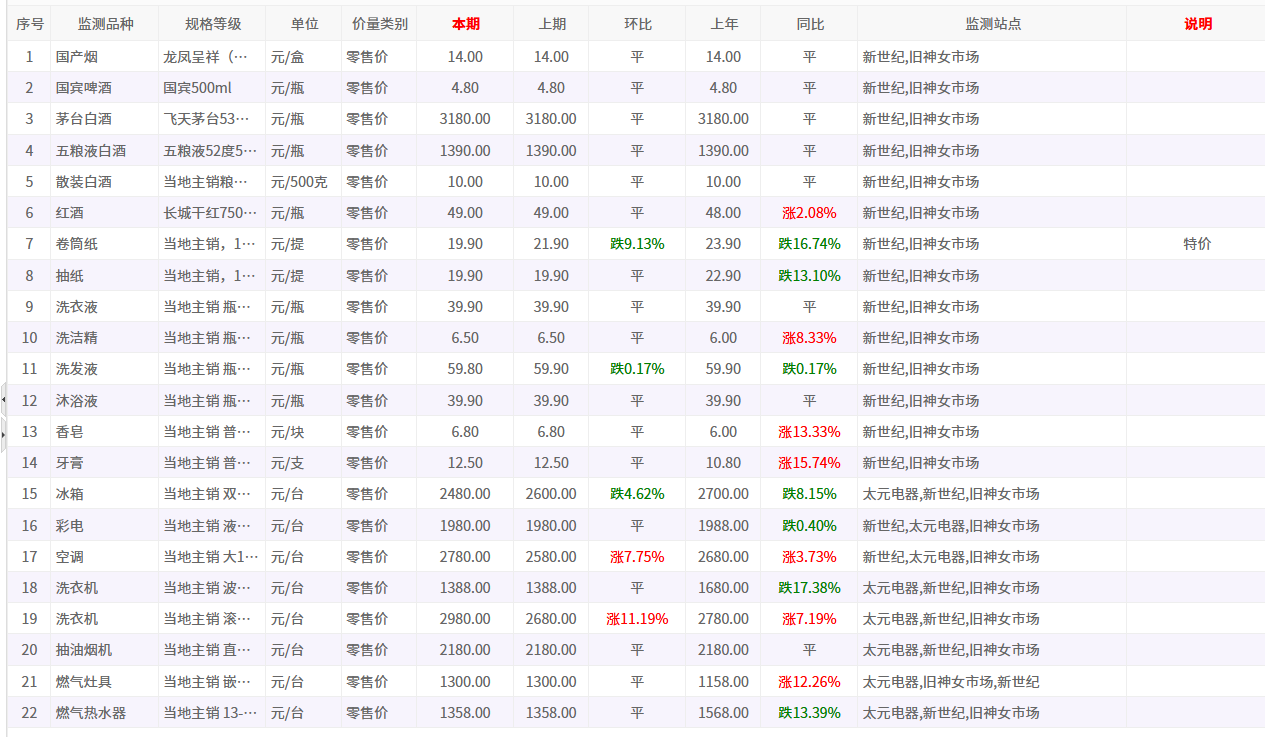The width and height of the screenshot is (1265, 737).
Task: Click the 上期 column header
Action: [551, 24]
